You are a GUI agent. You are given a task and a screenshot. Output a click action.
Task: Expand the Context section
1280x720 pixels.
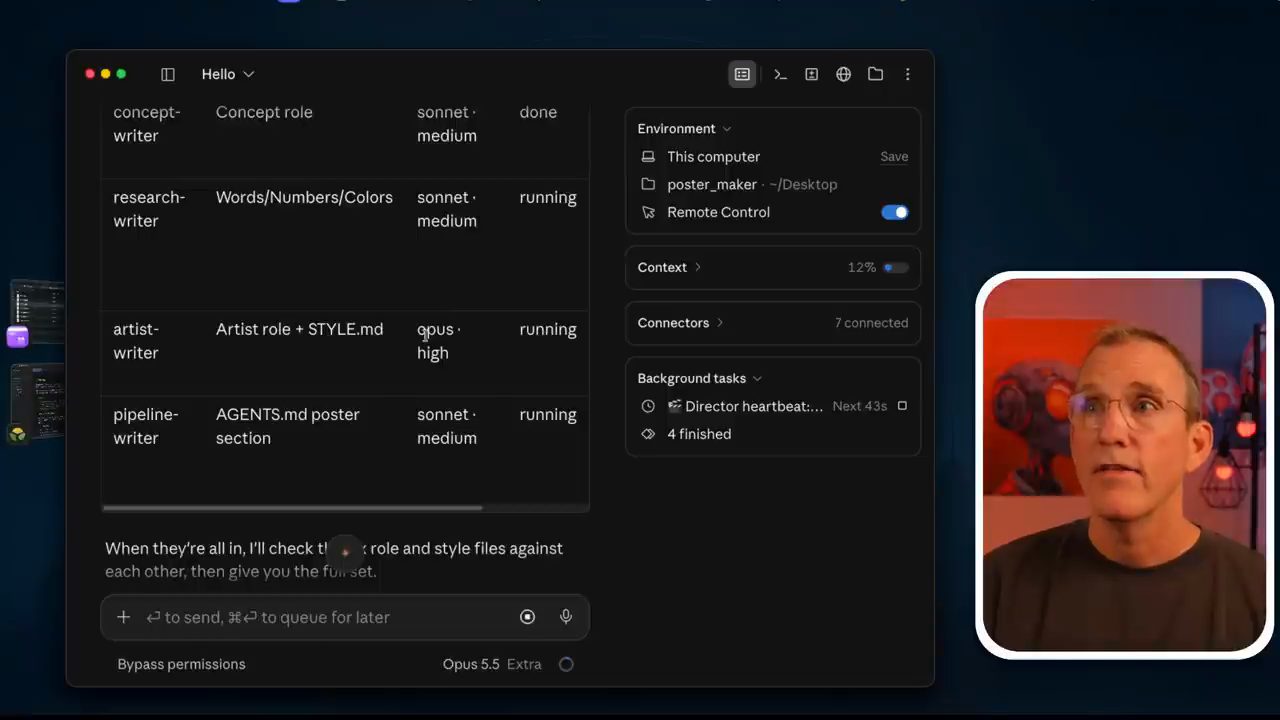[670, 268]
